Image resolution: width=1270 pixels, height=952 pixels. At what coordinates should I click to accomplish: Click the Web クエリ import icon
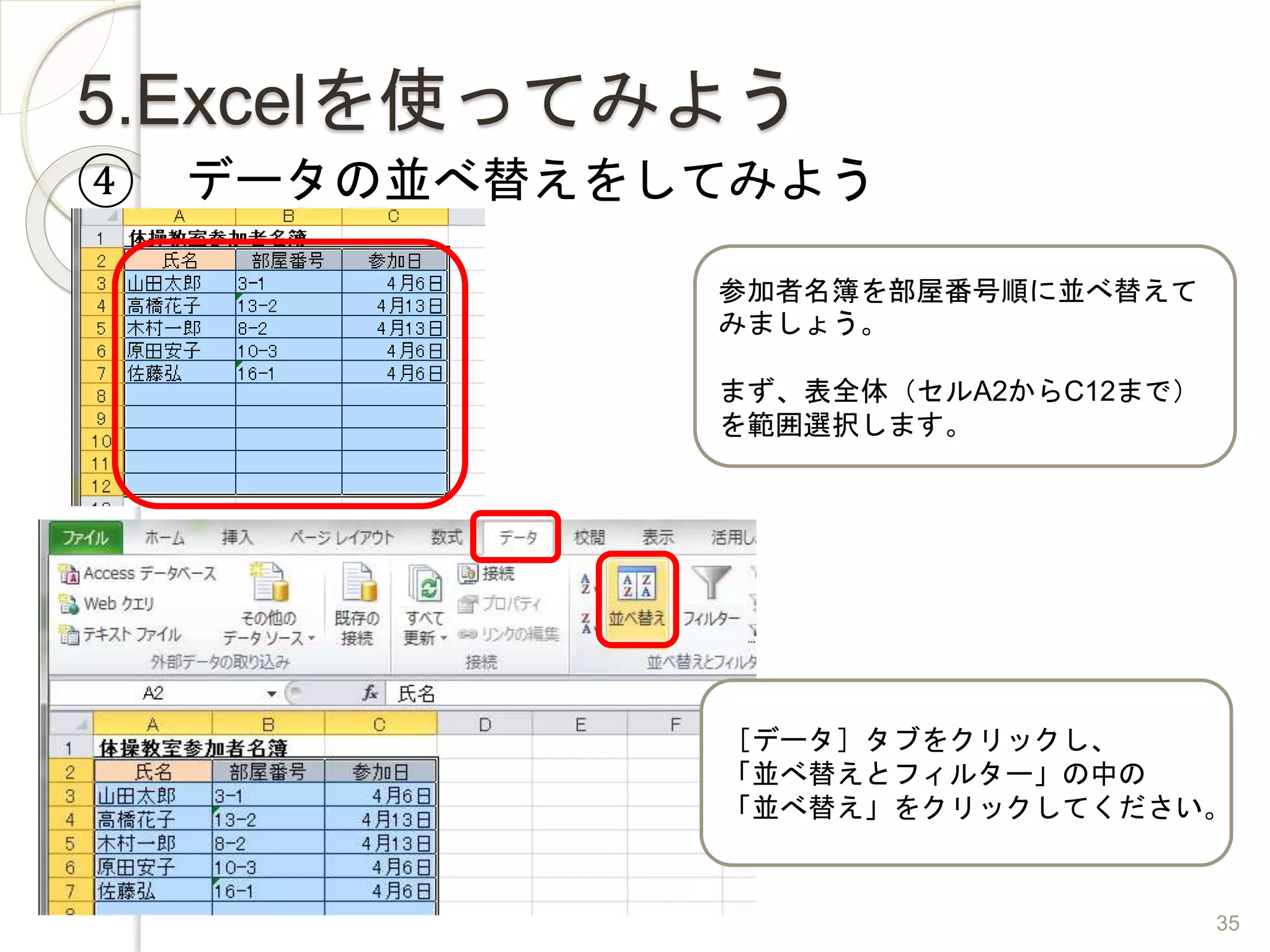click(x=68, y=604)
